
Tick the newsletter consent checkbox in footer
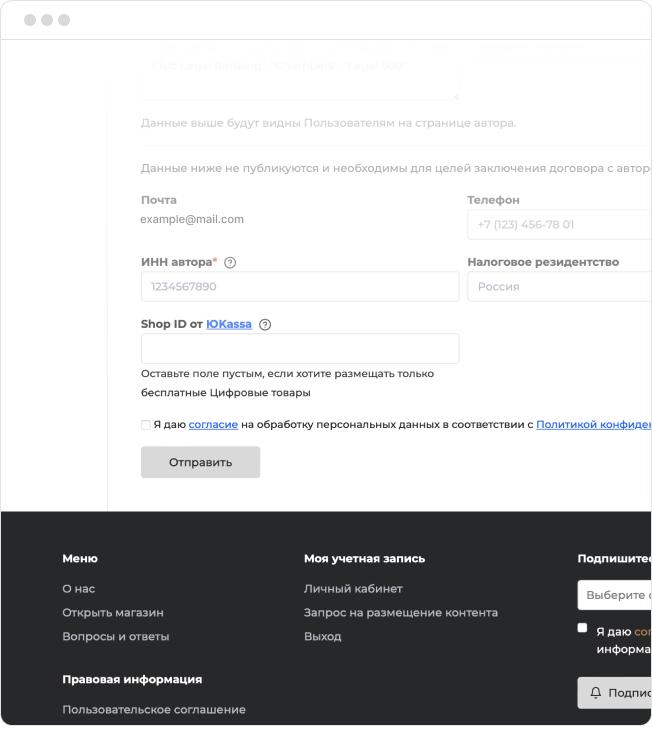(583, 628)
